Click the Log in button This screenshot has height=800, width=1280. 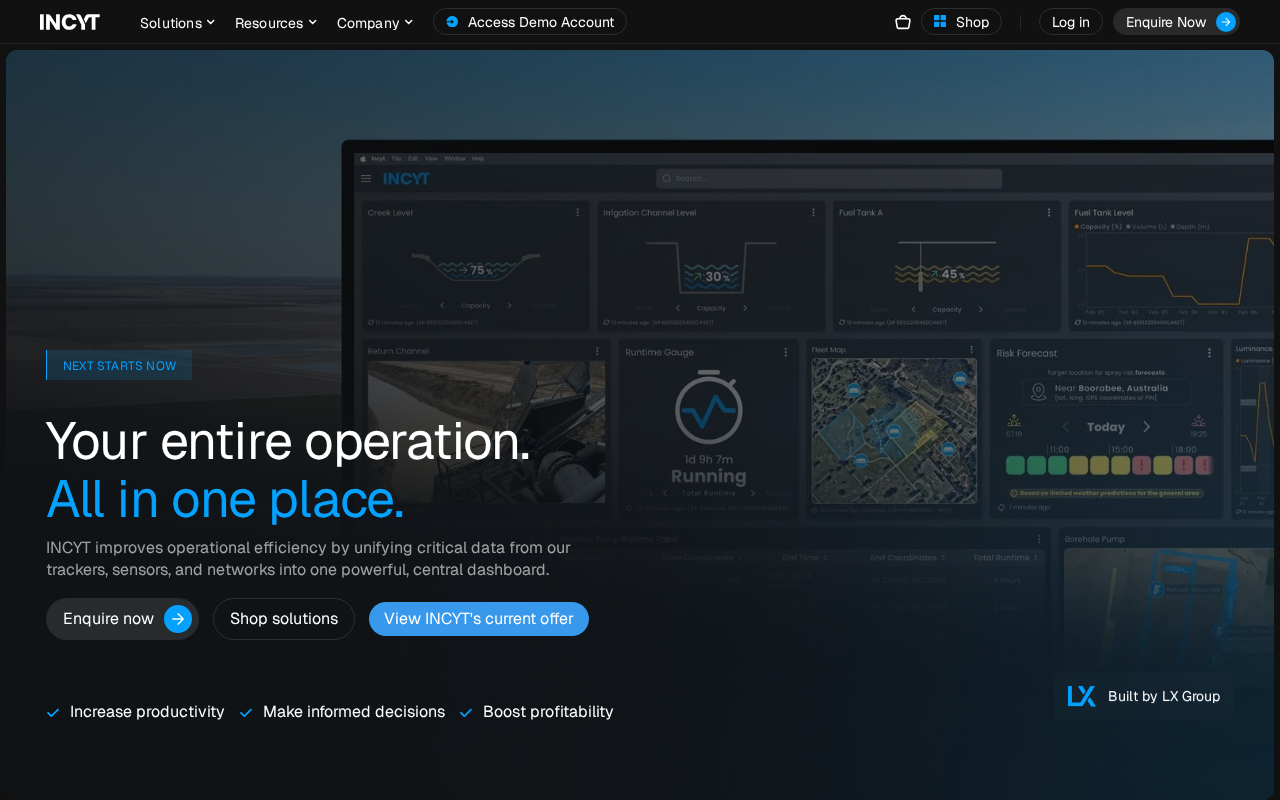1071,22
